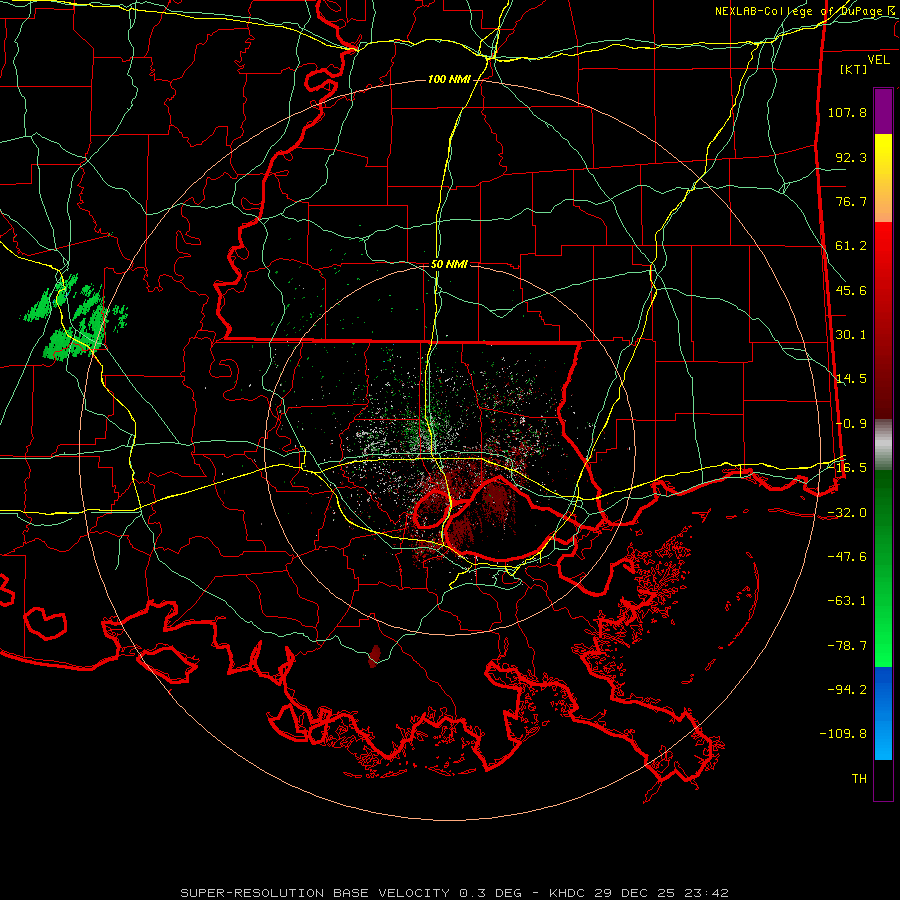Viewport: 900px width, 900px height.
Task: Click the -78.7 velocity scale value
Action: (847, 646)
